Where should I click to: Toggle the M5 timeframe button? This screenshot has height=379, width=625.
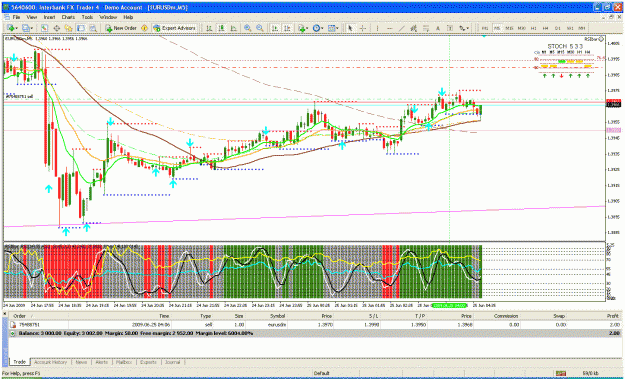[497, 28]
